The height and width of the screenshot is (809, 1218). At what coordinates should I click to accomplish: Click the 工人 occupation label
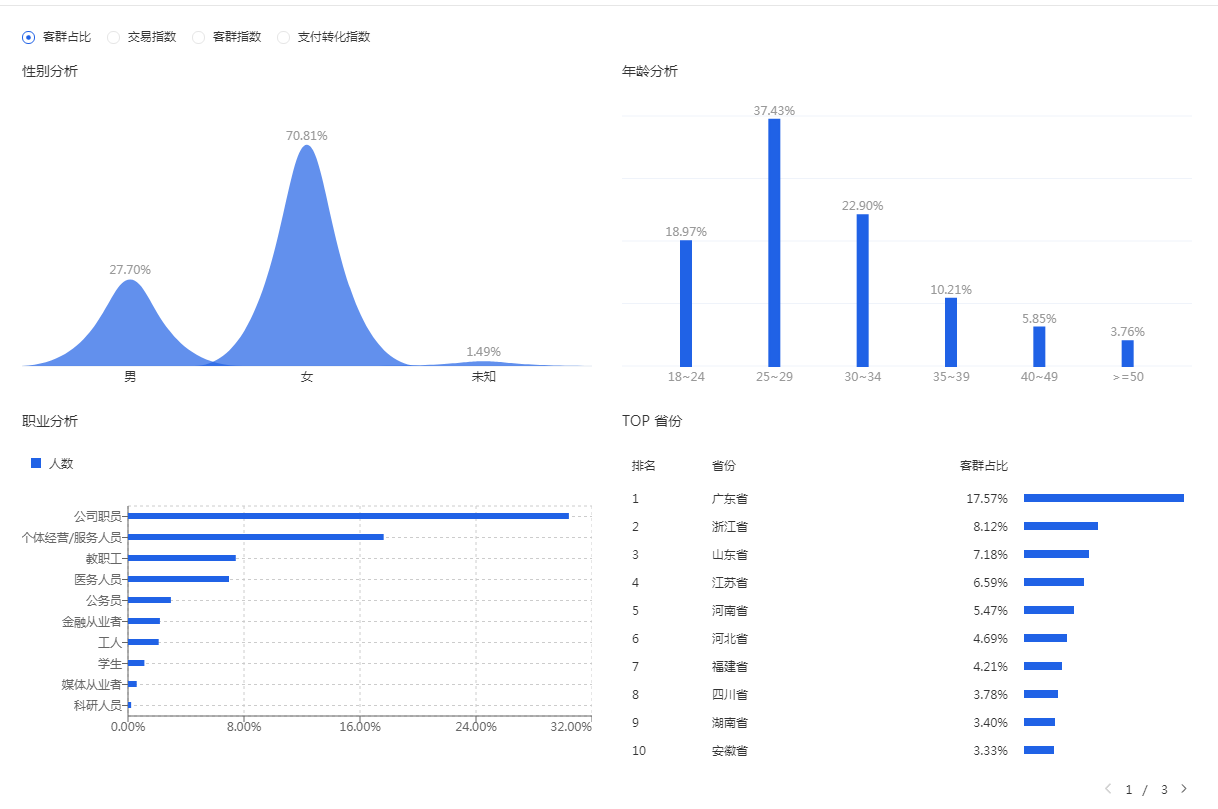tap(109, 642)
